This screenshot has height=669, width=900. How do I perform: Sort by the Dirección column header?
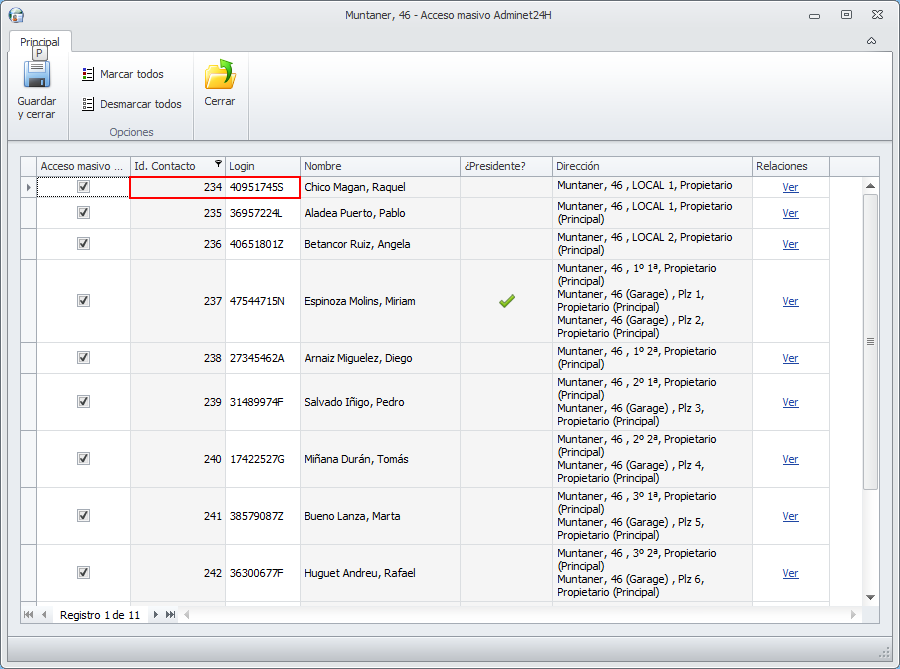coord(652,166)
